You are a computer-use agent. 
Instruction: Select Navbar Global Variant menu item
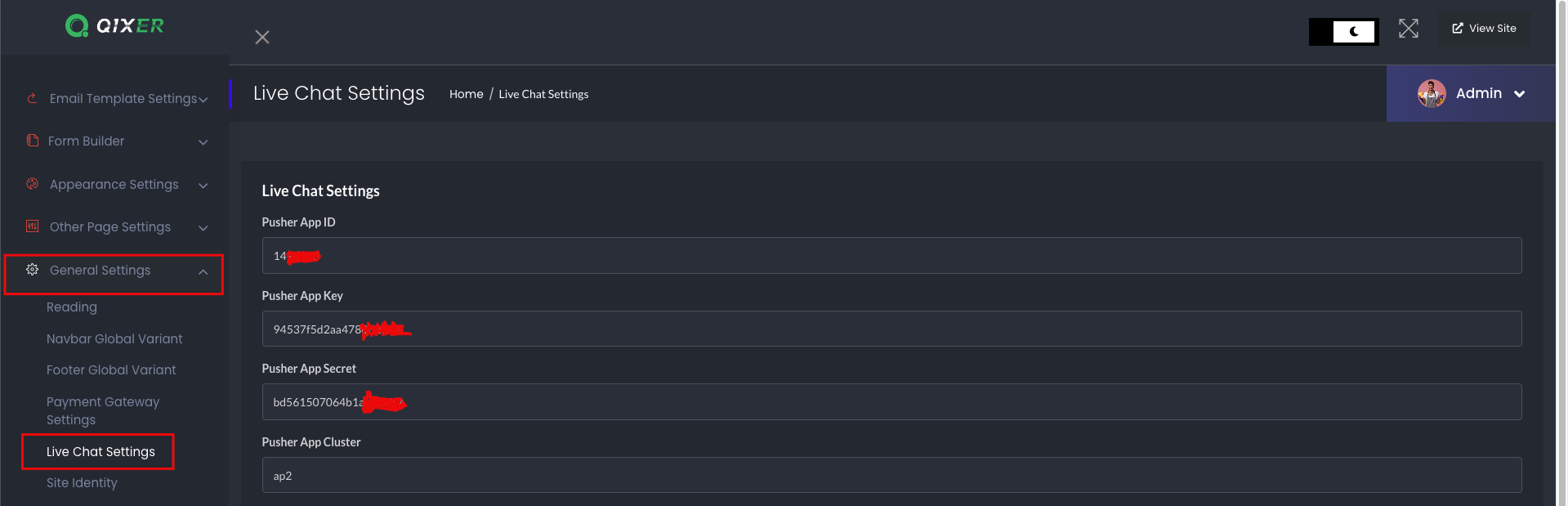point(114,338)
